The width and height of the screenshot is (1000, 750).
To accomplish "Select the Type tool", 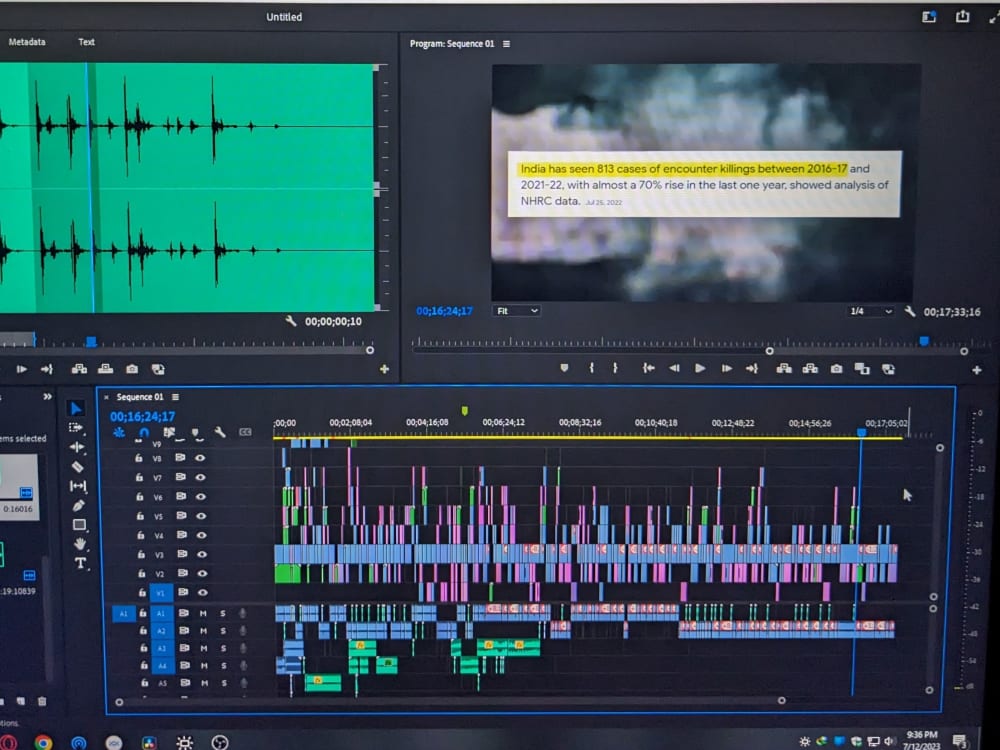I will [x=81, y=564].
